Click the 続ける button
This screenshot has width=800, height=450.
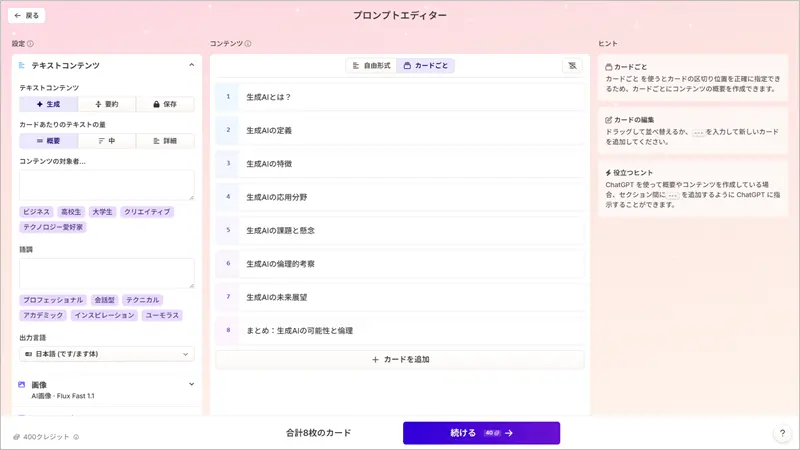pyautogui.click(x=481, y=433)
